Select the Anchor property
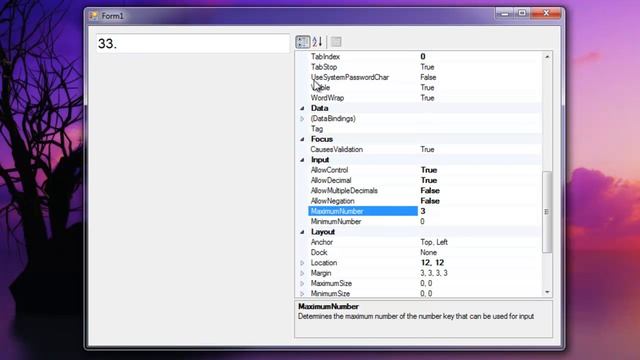Screen dimensions: 640x360 pyautogui.click(x=322, y=242)
